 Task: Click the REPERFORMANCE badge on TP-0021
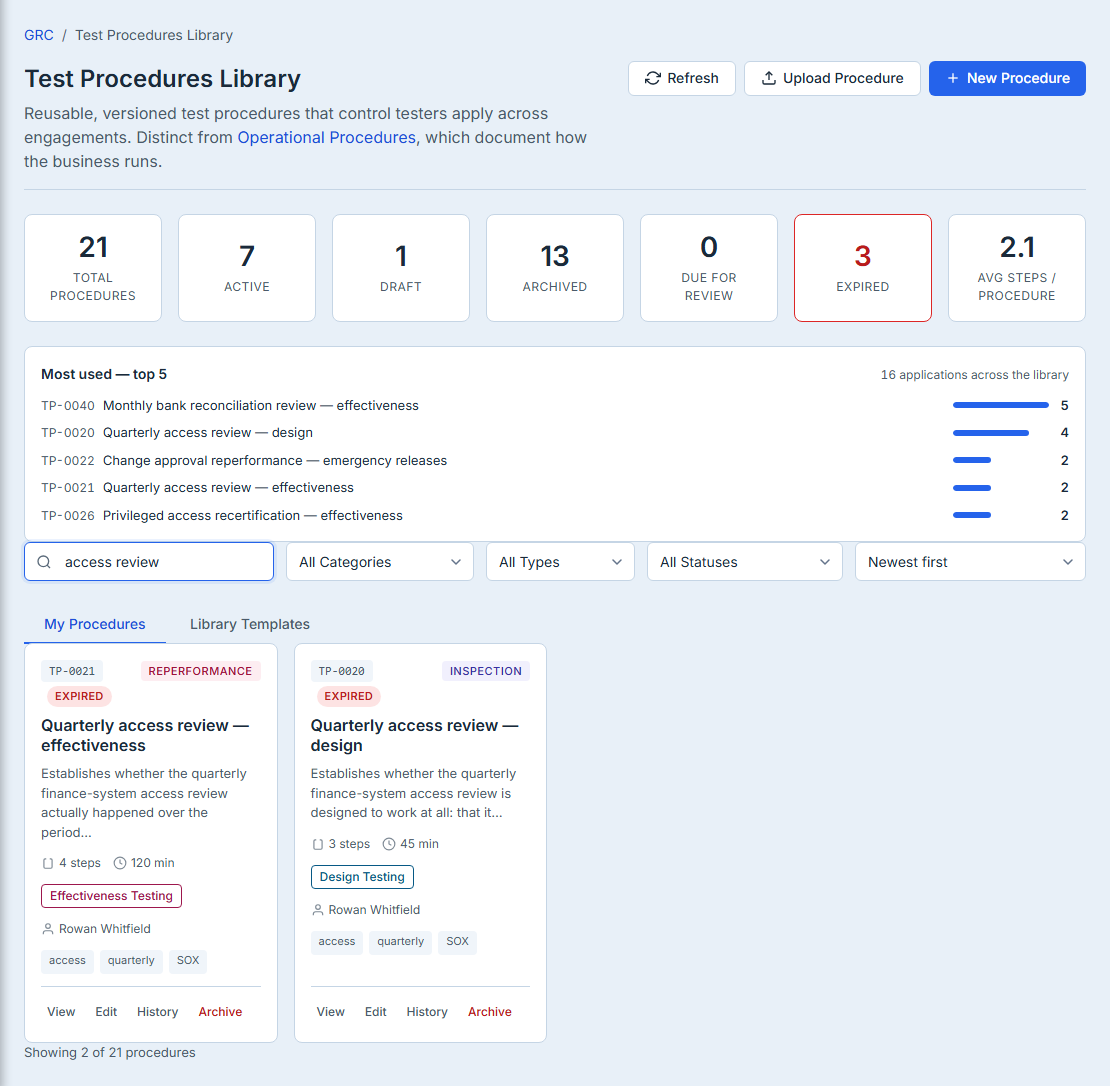[200, 671]
